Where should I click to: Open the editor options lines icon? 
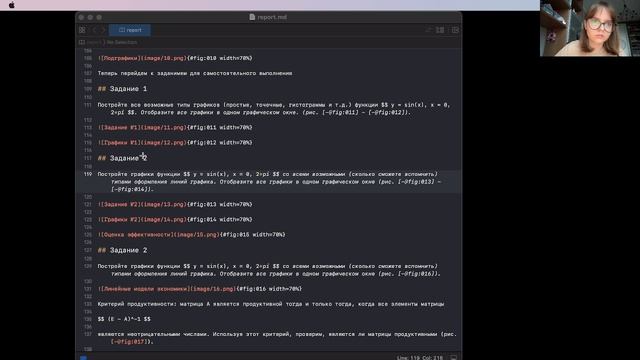[x=428, y=30]
